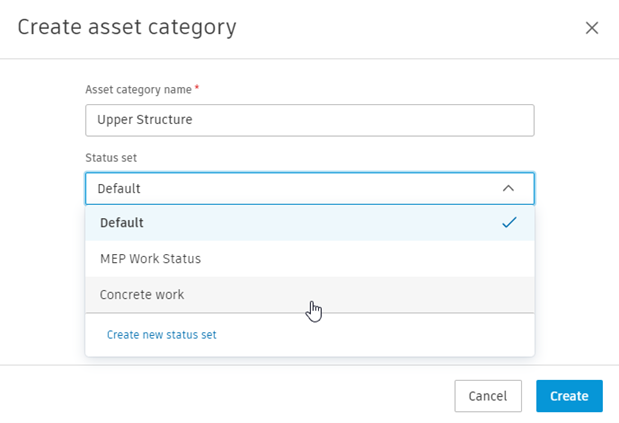Pick Concrete work from the list
Image resolution: width=619 pixels, height=423 pixels.
click(310, 295)
